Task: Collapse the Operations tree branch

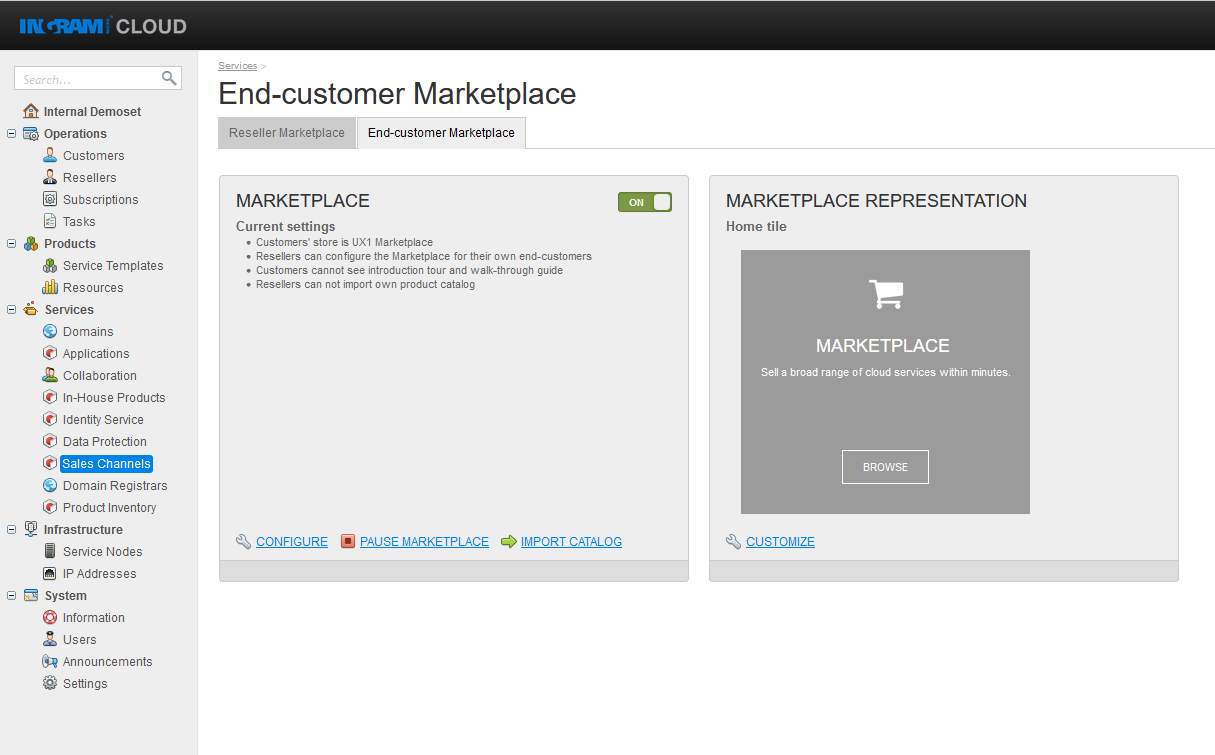Action: tap(10, 133)
